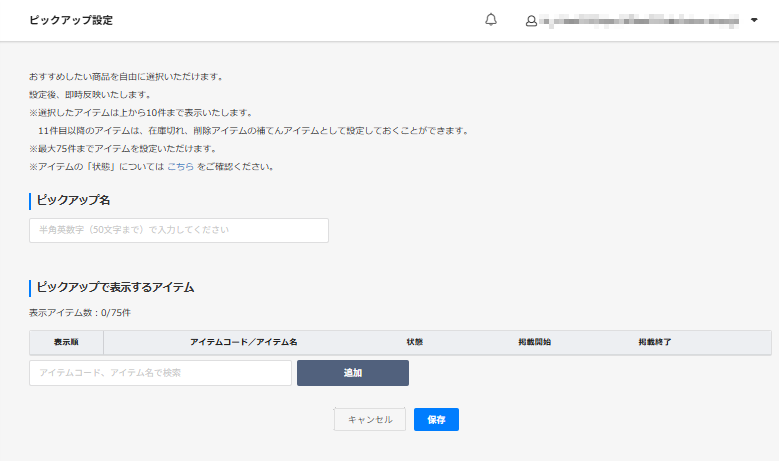Click the ピックアップ名 section heading
Image resolution: width=779 pixels, height=461 pixels.
[73, 200]
